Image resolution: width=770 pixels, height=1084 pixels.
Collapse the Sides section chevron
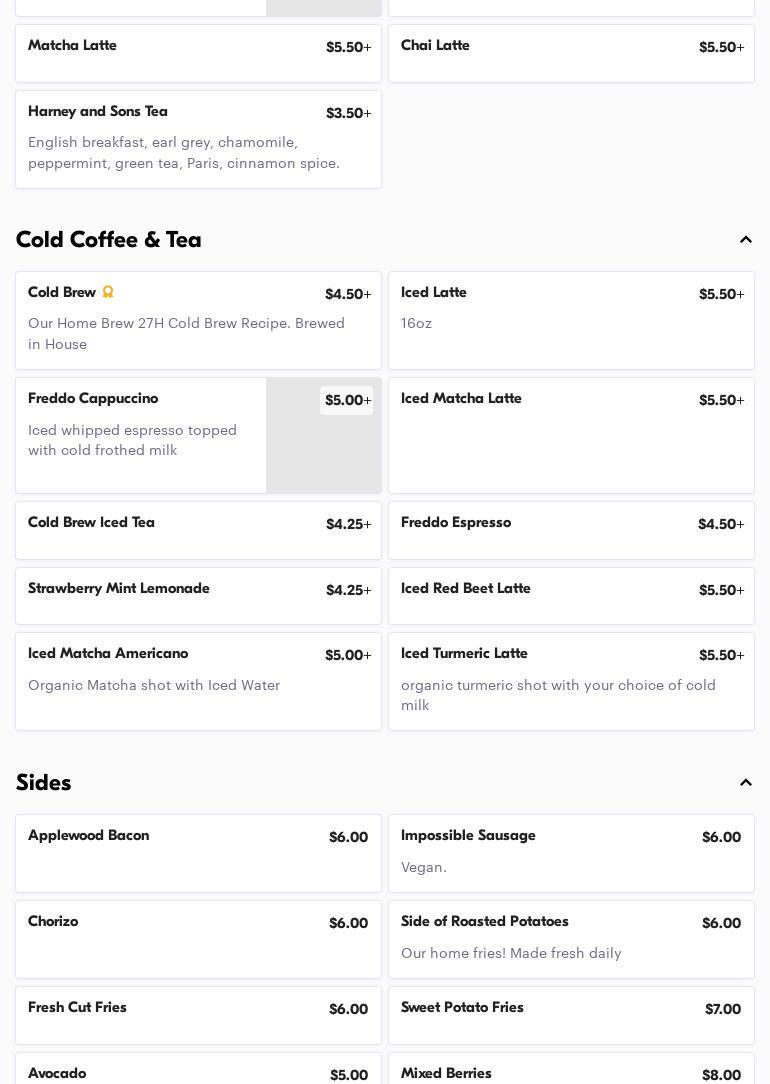[745, 783]
